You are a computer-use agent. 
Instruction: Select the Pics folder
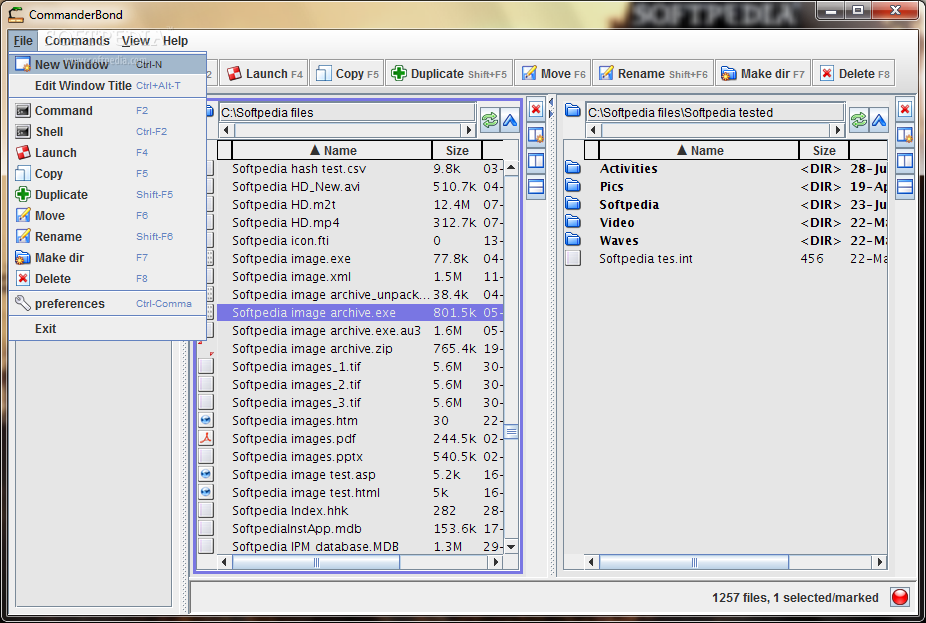click(725, 187)
